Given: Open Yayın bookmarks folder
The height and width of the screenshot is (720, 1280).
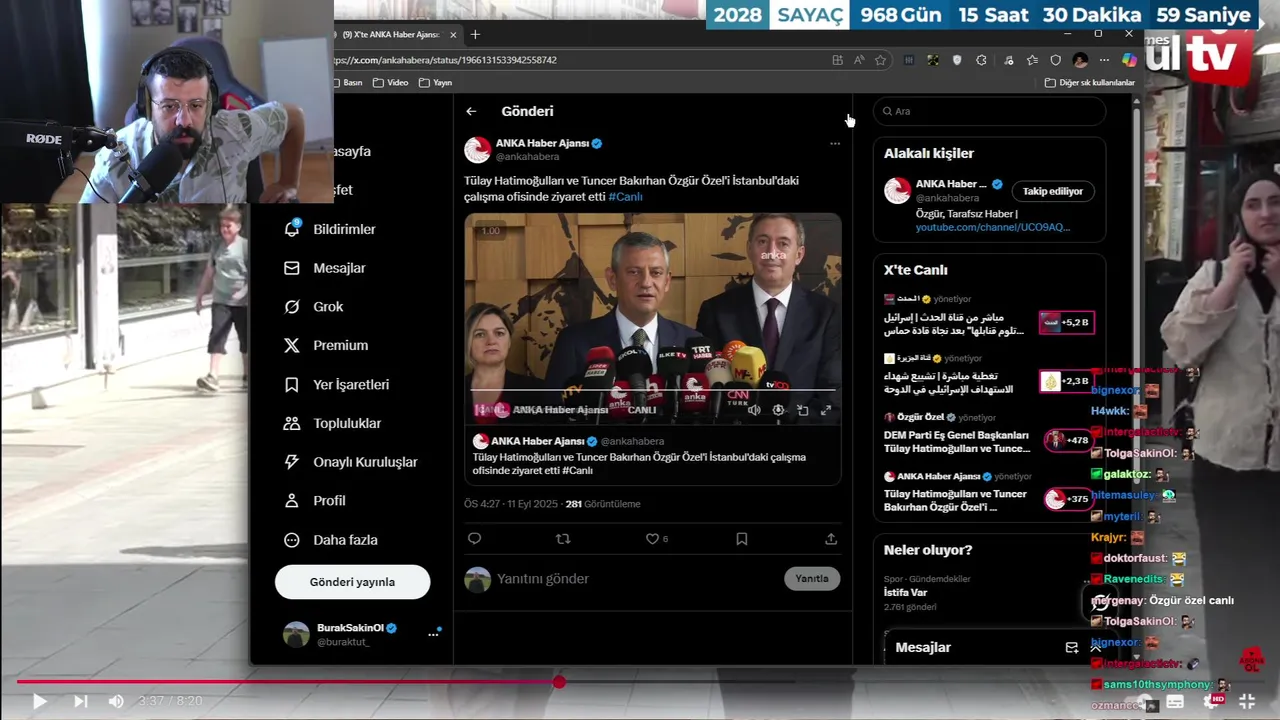Looking at the screenshot, I should (x=435, y=82).
